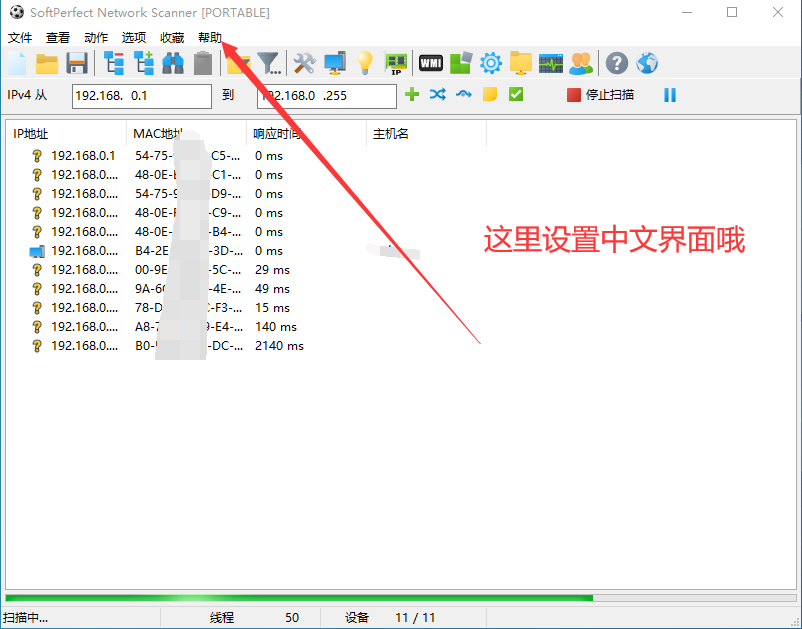This screenshot has width=802, height=629.
Task: Sort by the 响应时间 column header
Action: (307, 134)
